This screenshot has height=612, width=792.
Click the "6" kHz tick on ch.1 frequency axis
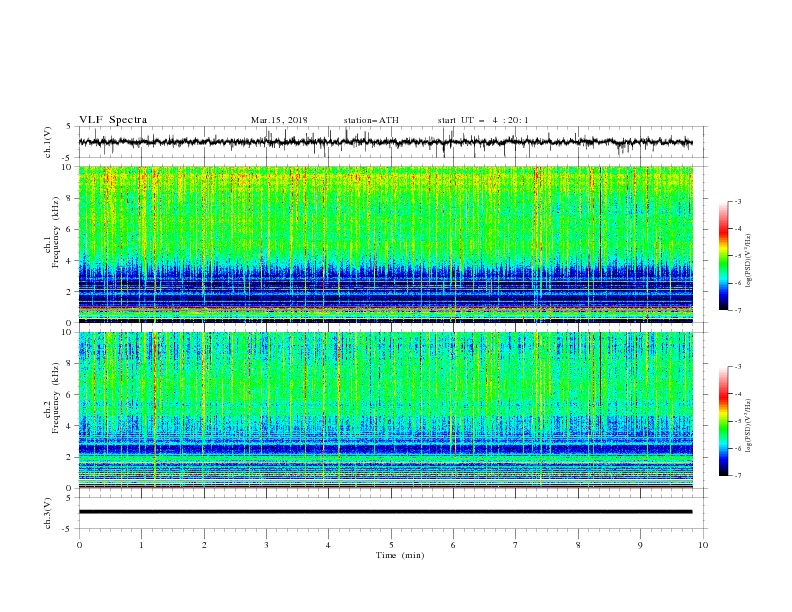pyautogui.click(x=70, y=230)
